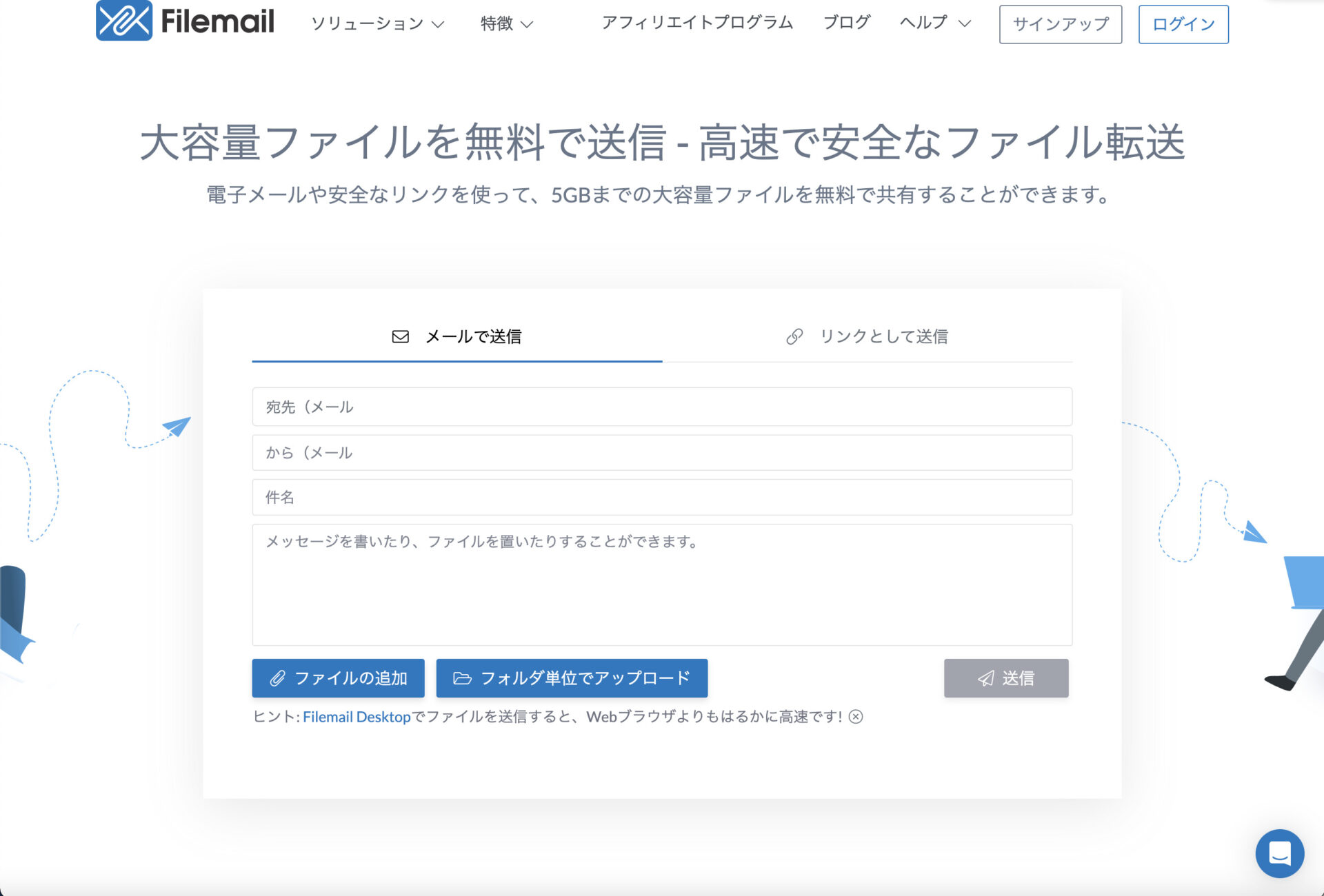Open the Filemail Desktop link

tap(356, 717)
